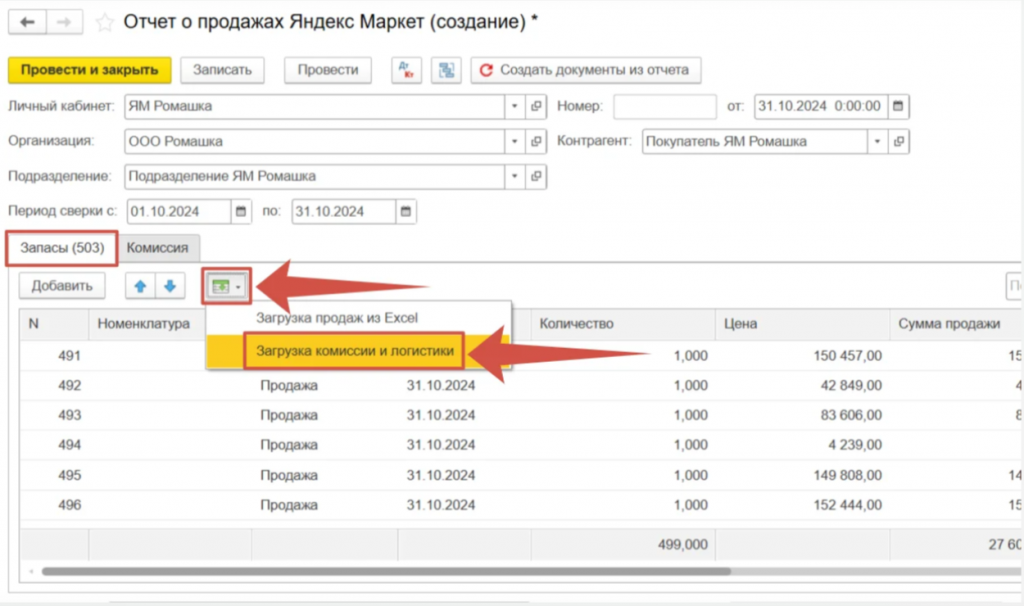Choose Загрузка продаж из Excel menu item
This screenshot has width=1024, height=606.
pos(336,318)
